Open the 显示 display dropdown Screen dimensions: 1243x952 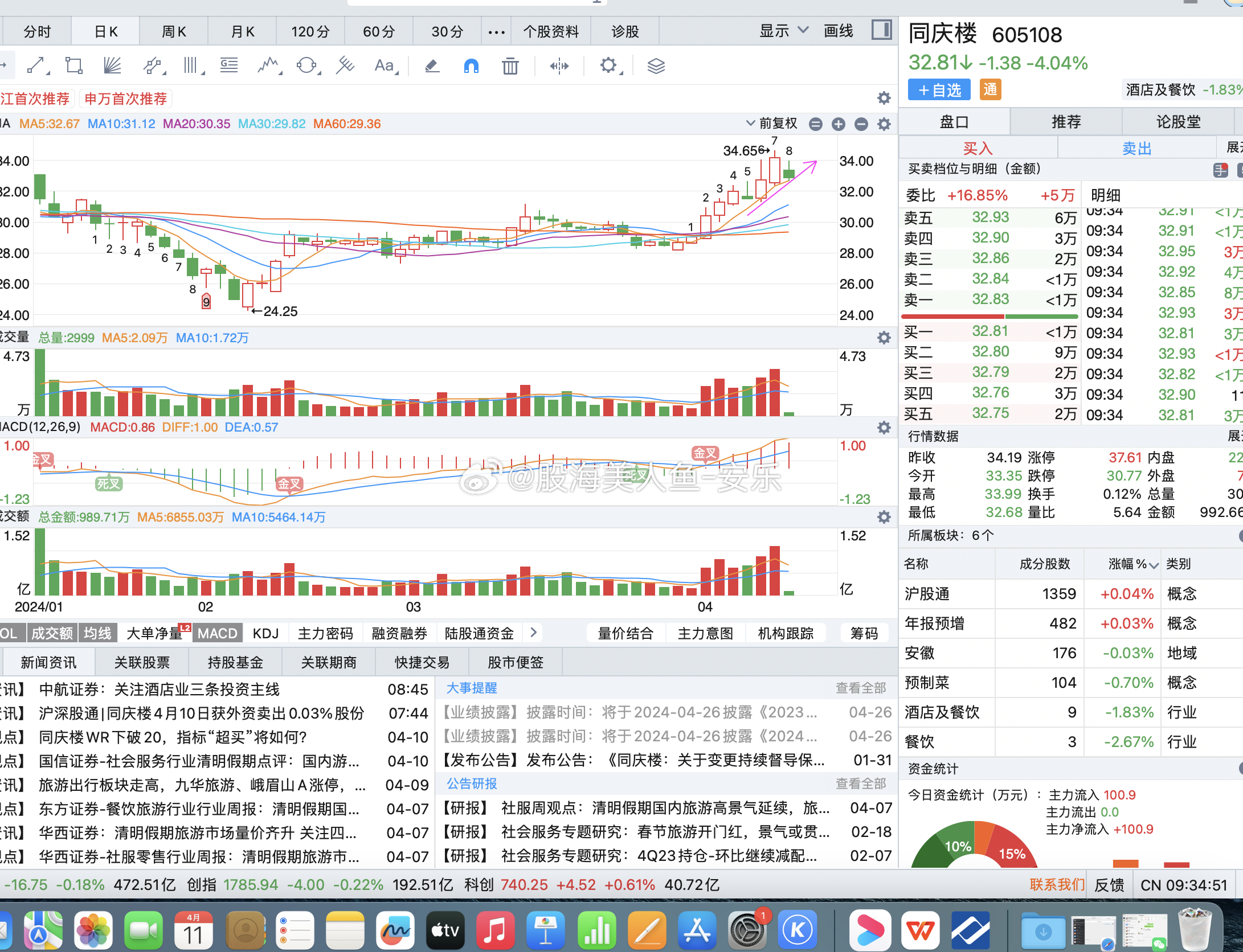click(784, 31)
